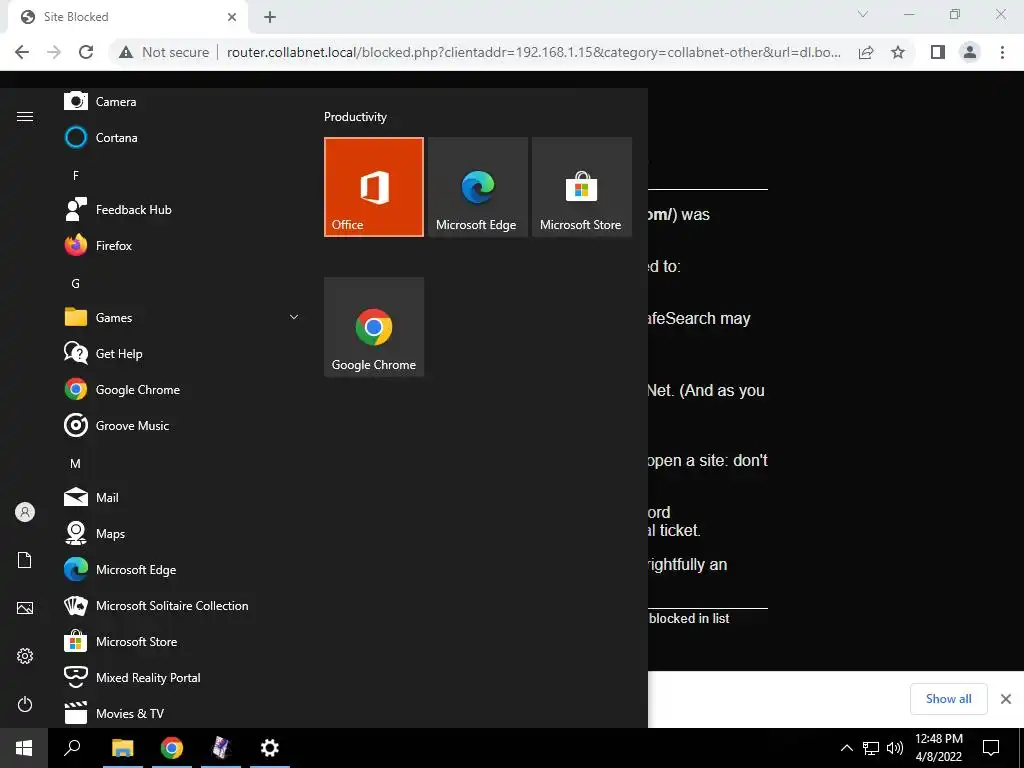Image resolution: width=1024 pixels, height=768 pixels.
Task: Open user account icon in Start sidebar
Action: pyautogui.click(x=25, y=512)
